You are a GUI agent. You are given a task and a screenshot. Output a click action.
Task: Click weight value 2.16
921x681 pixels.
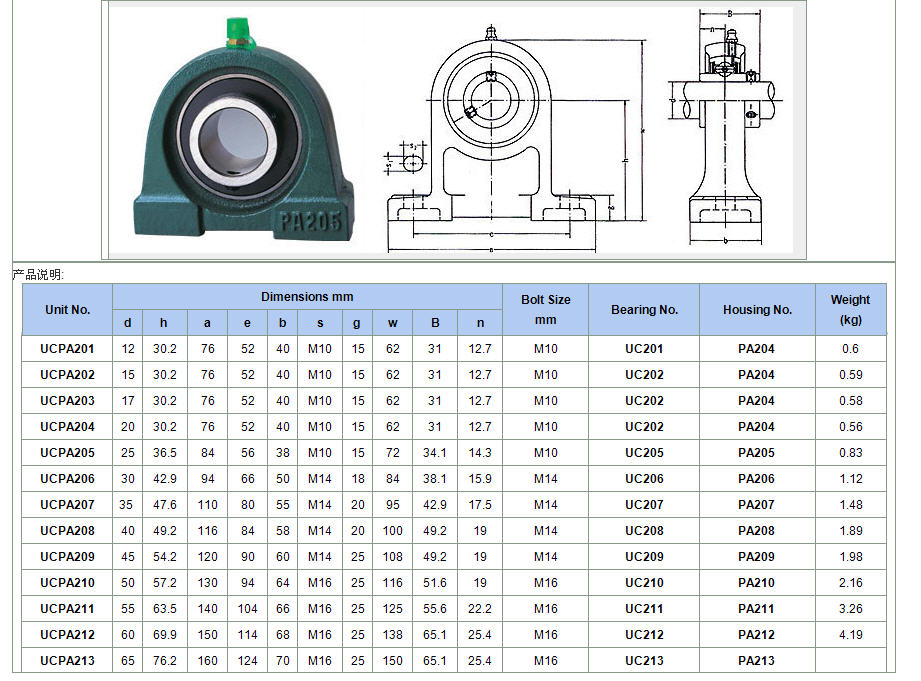(x=851, y=582)
